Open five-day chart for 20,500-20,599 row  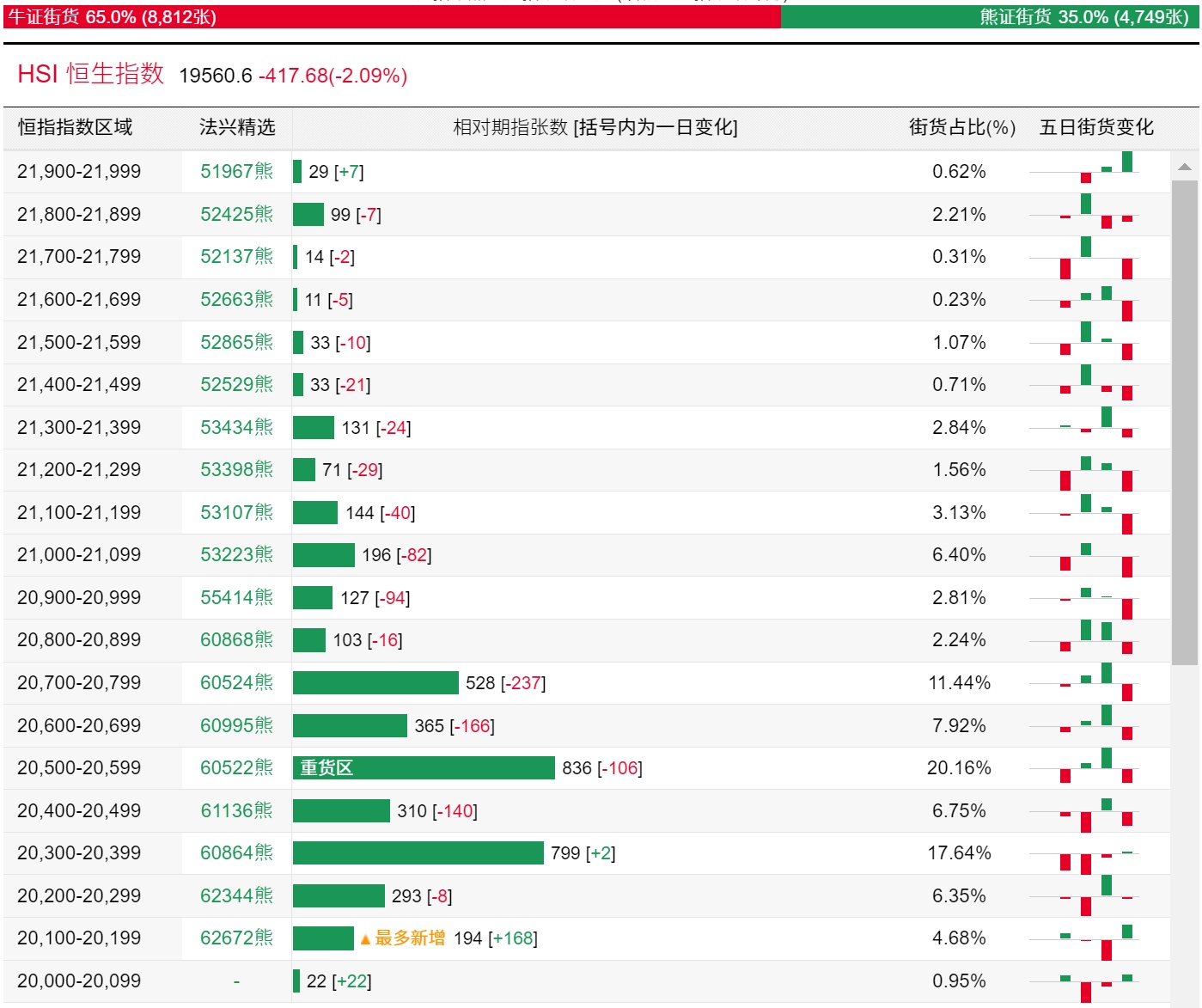point(1084,767)
